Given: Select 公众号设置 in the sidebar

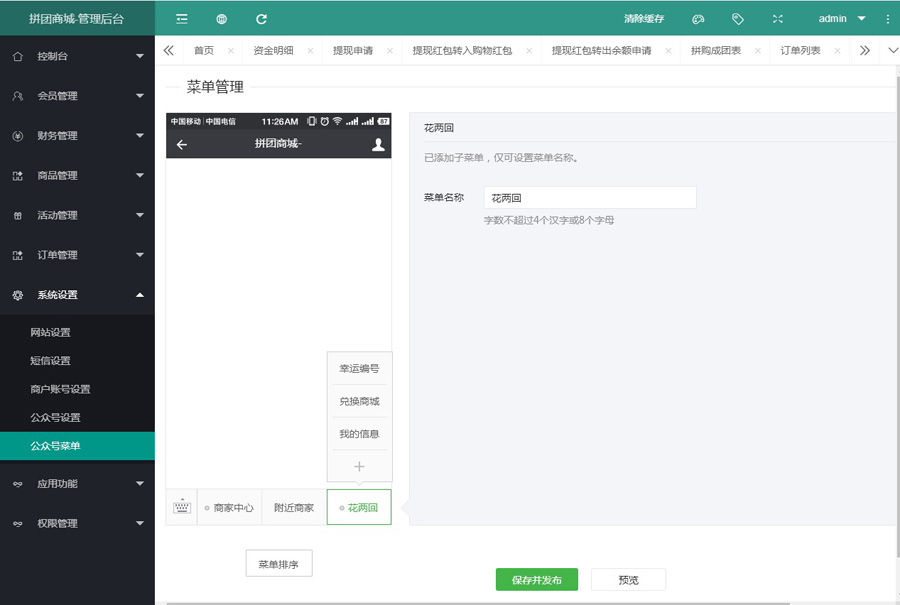Looking at the screenshot, I should tap(55, 417).
